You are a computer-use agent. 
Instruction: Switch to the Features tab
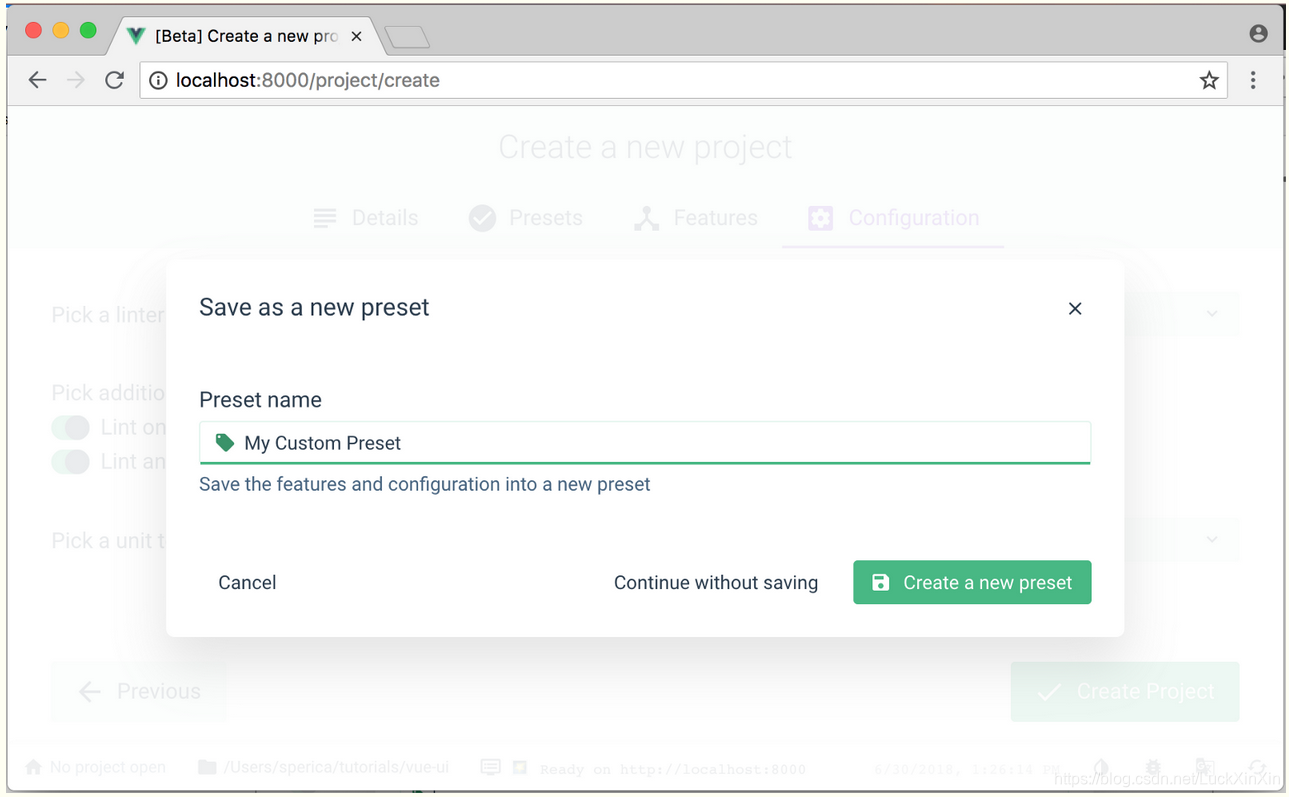click(x=696, y=218)
